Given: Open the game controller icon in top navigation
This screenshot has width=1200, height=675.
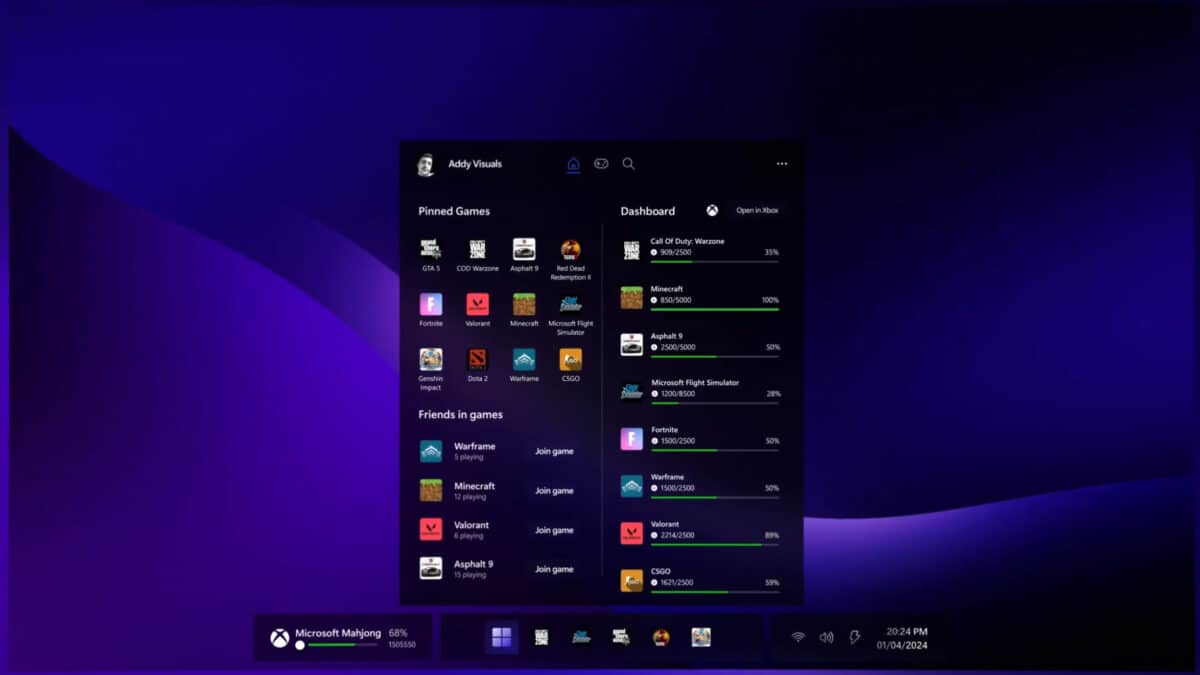Looking at the screenshot, I should coord(600,163).
